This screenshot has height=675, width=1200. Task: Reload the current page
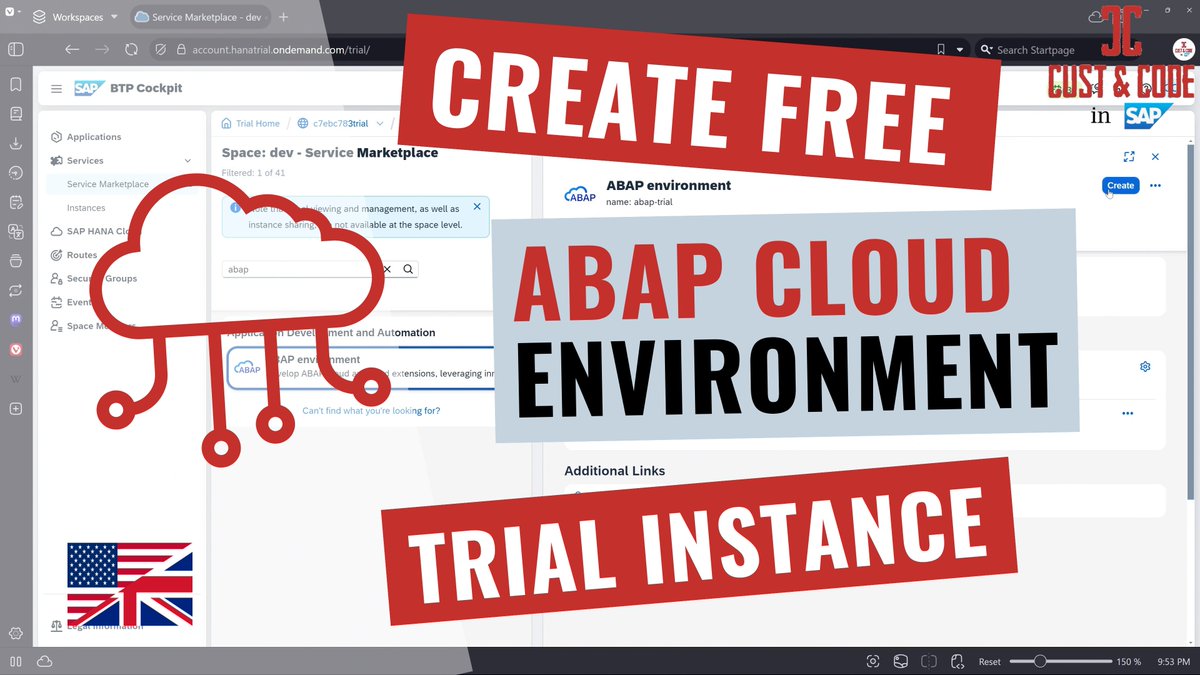click(x=131, y=49)
